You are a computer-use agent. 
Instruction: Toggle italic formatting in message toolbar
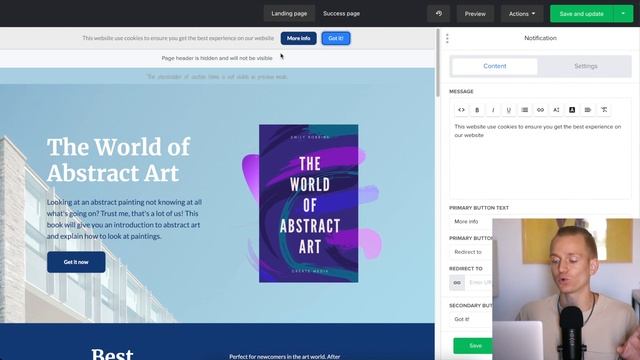(x=493, y=110)
